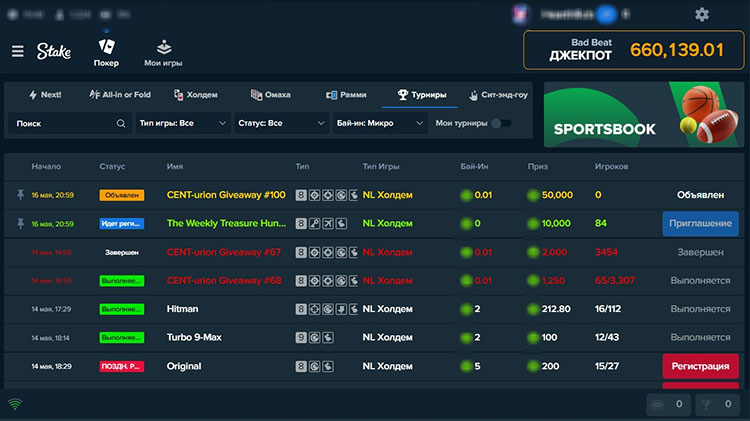
Task: Open the Hitman tournament
Action: [182, 309]
